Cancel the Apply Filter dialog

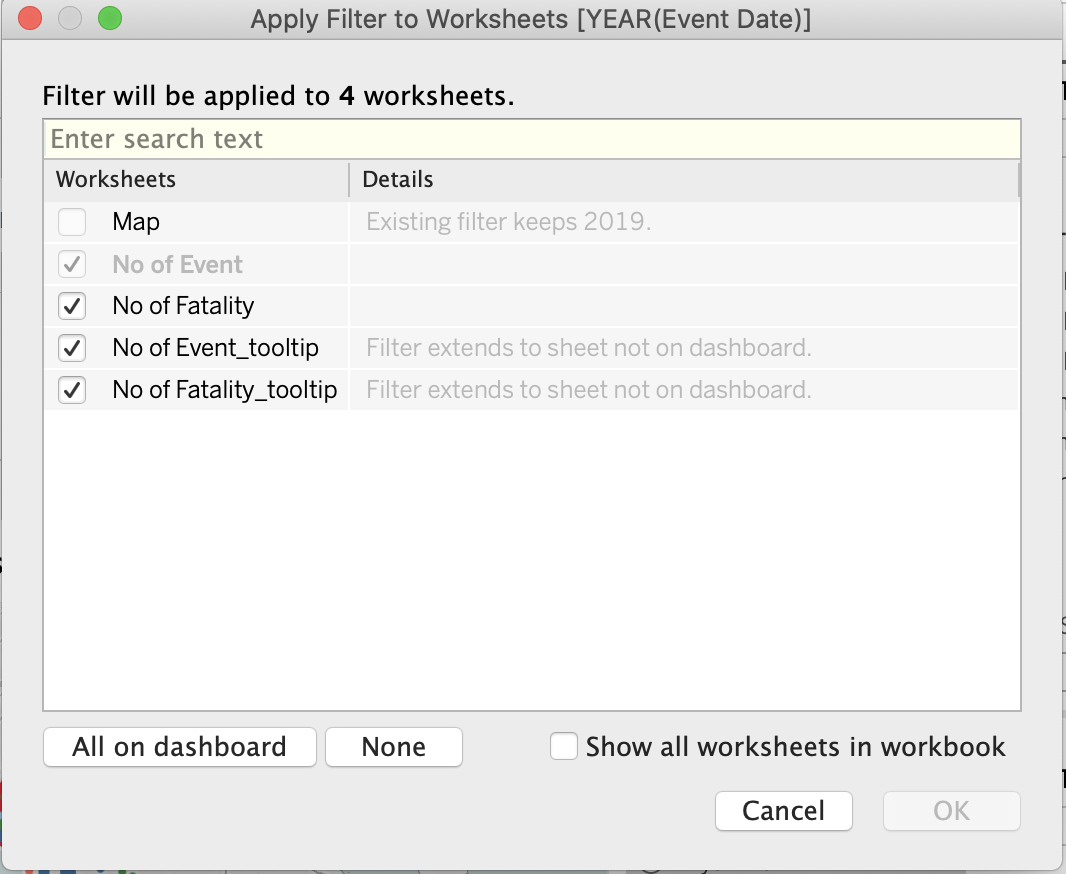tap(783, 811)
